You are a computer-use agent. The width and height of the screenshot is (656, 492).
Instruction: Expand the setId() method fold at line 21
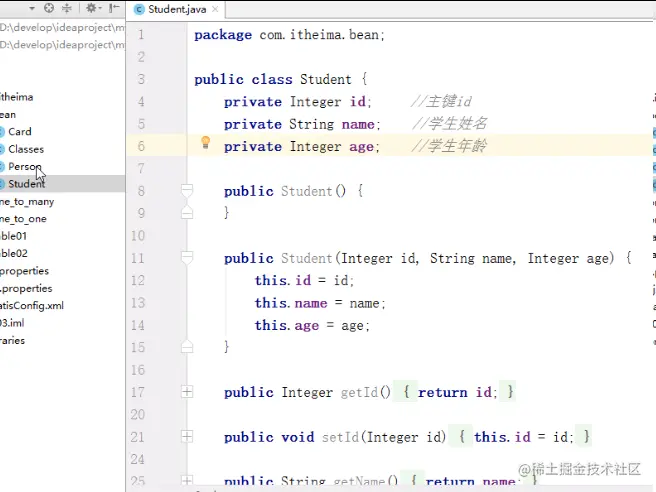(x=187, y=437)
